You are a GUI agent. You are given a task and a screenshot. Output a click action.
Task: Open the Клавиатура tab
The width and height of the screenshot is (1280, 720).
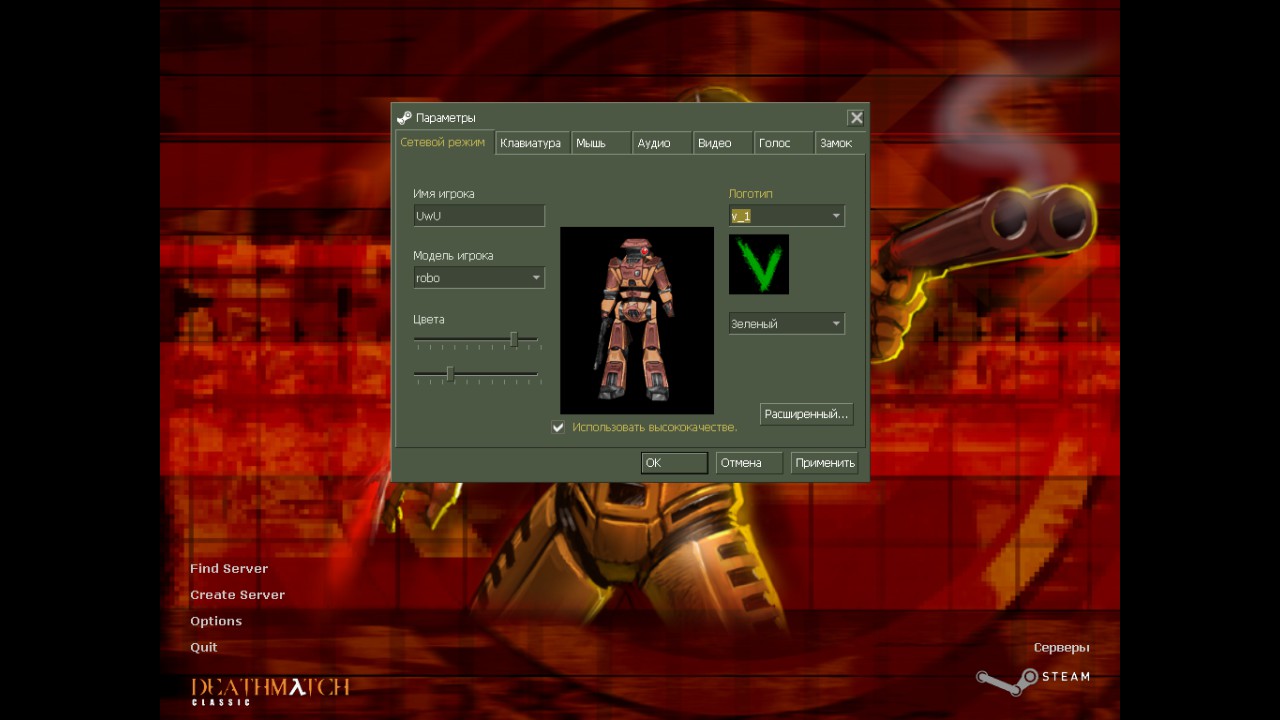(x=531, y=143)
